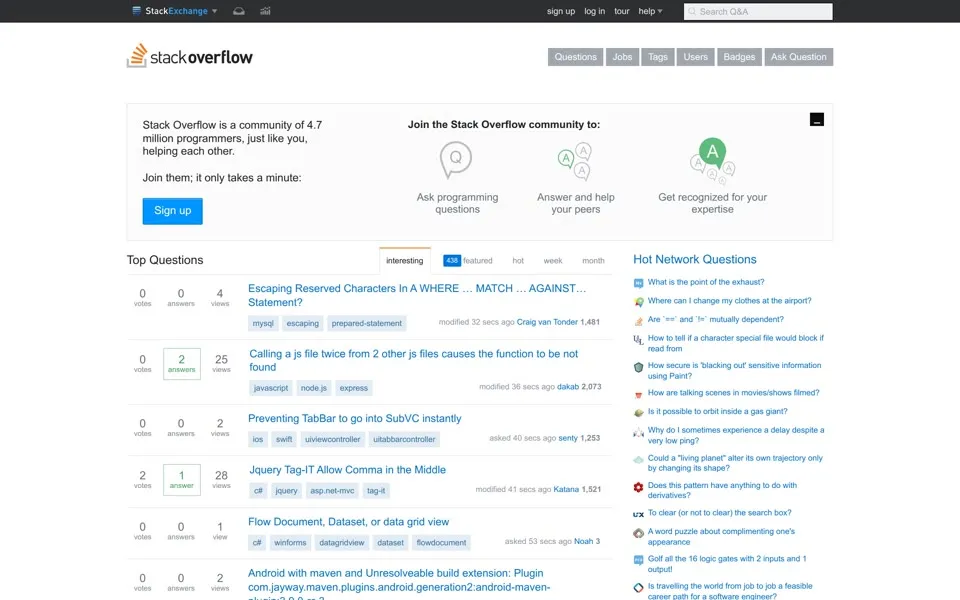Screen dimensions: 960x600
Task: Open the tour link
Action: click(x=621, y=11)
